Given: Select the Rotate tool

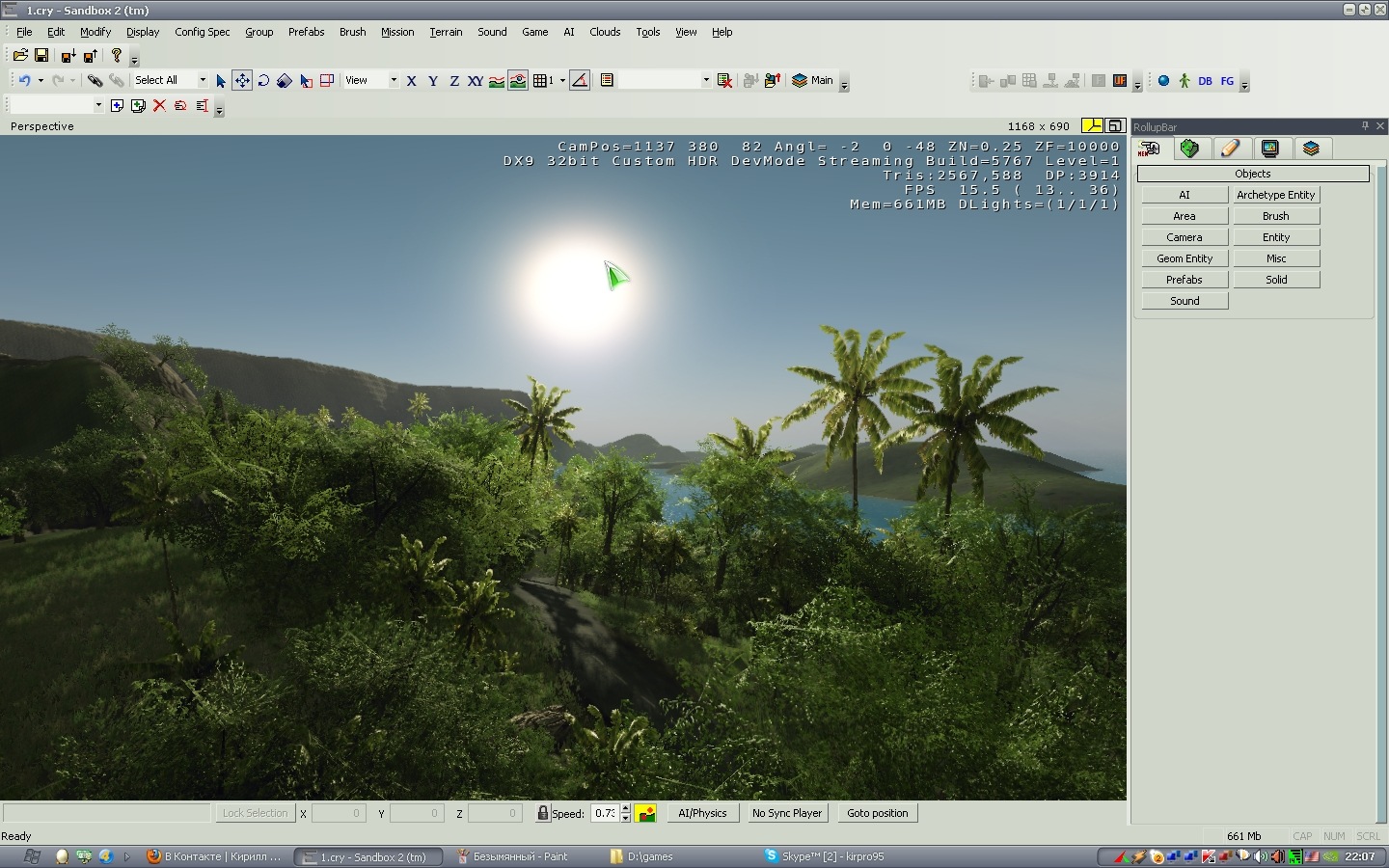Looking at the screenshot, I should click(x=263, y=81).
